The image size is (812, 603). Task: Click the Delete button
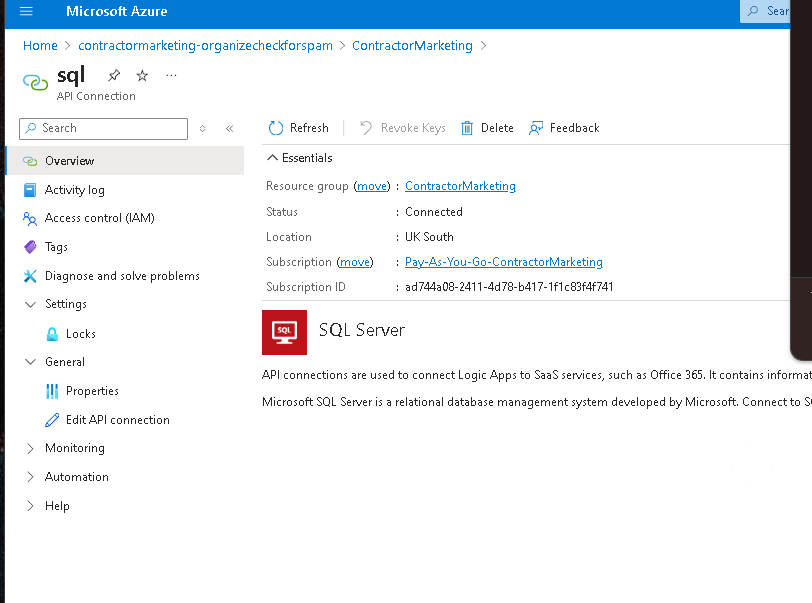click(487, 128)
